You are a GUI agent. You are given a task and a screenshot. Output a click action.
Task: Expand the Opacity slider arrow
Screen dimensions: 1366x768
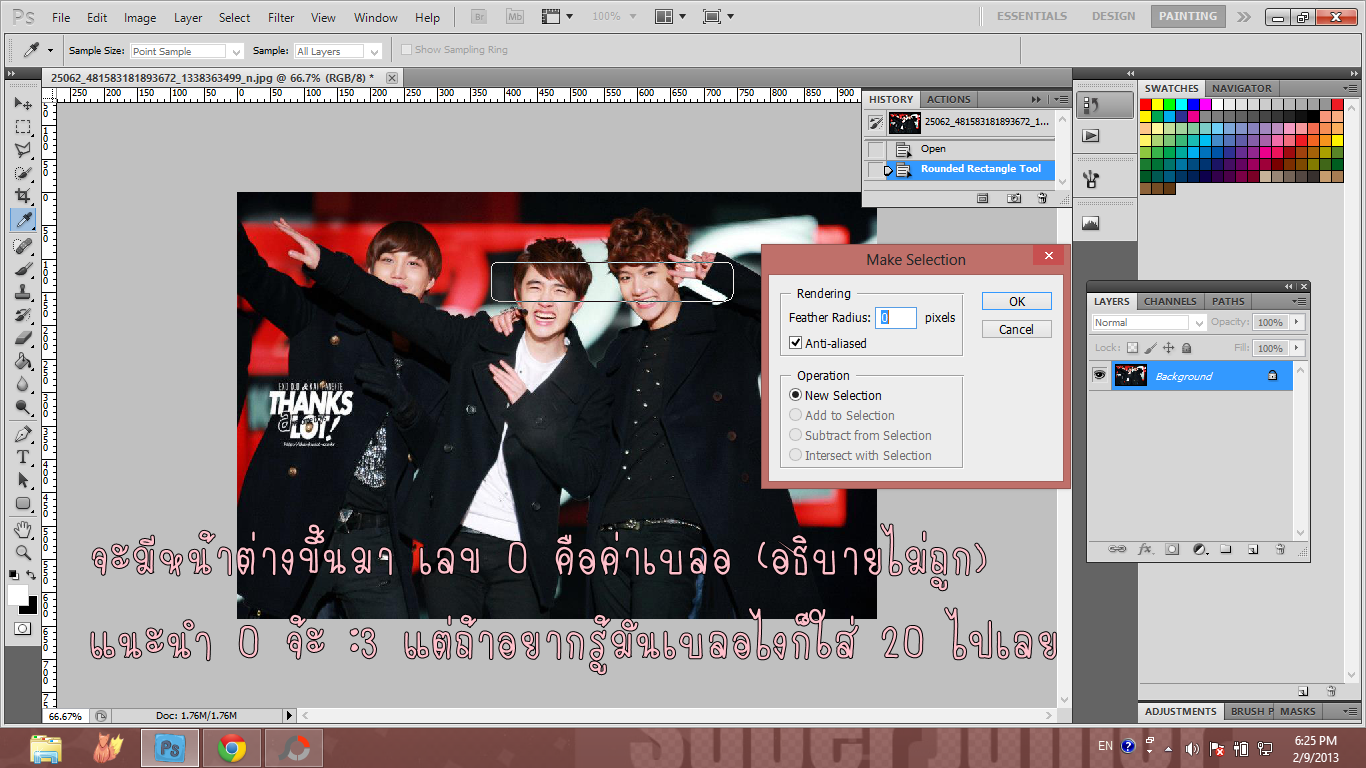pos(1297,322)
